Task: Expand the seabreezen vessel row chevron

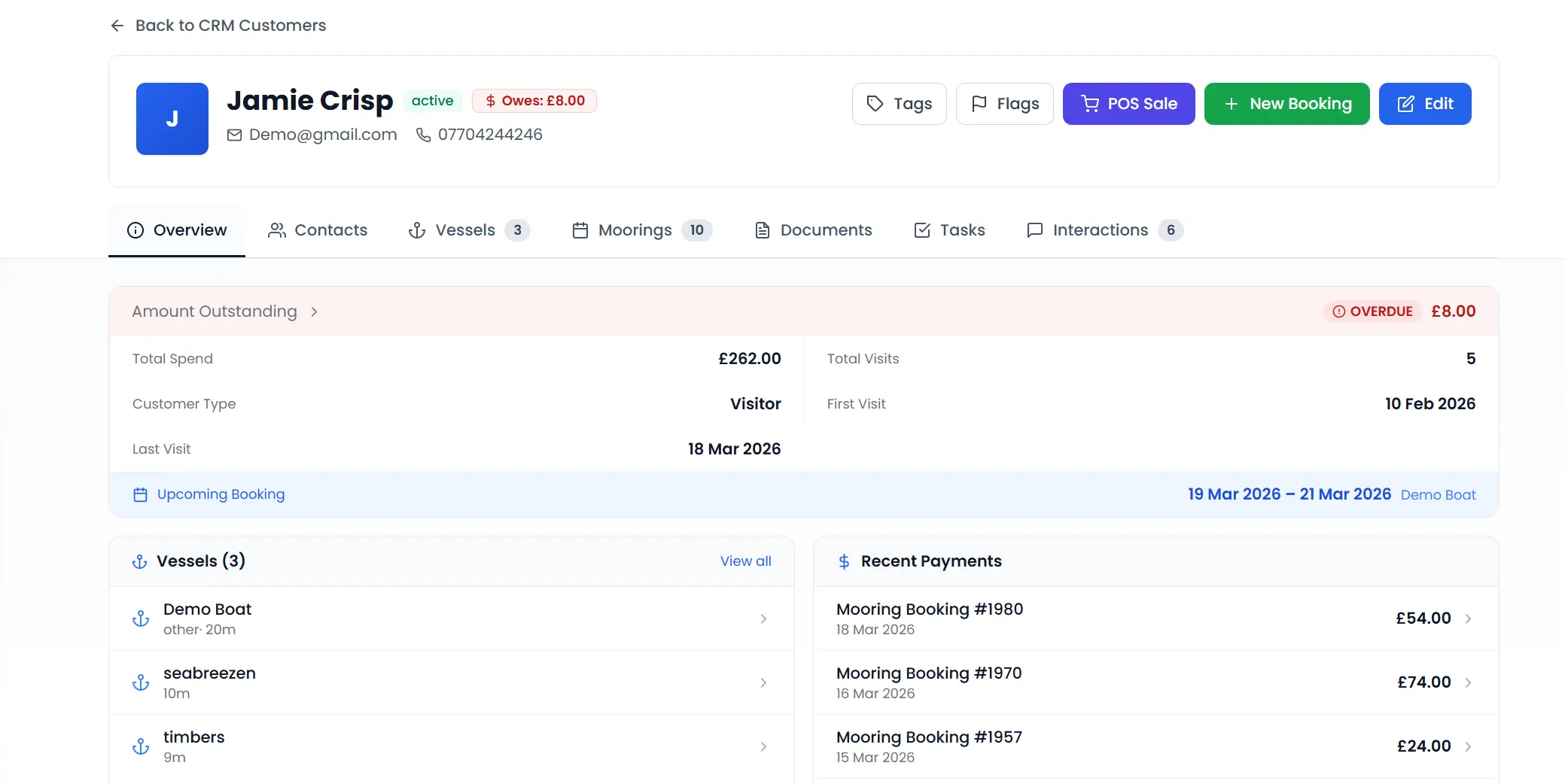Action: click(x=763, y=682)
